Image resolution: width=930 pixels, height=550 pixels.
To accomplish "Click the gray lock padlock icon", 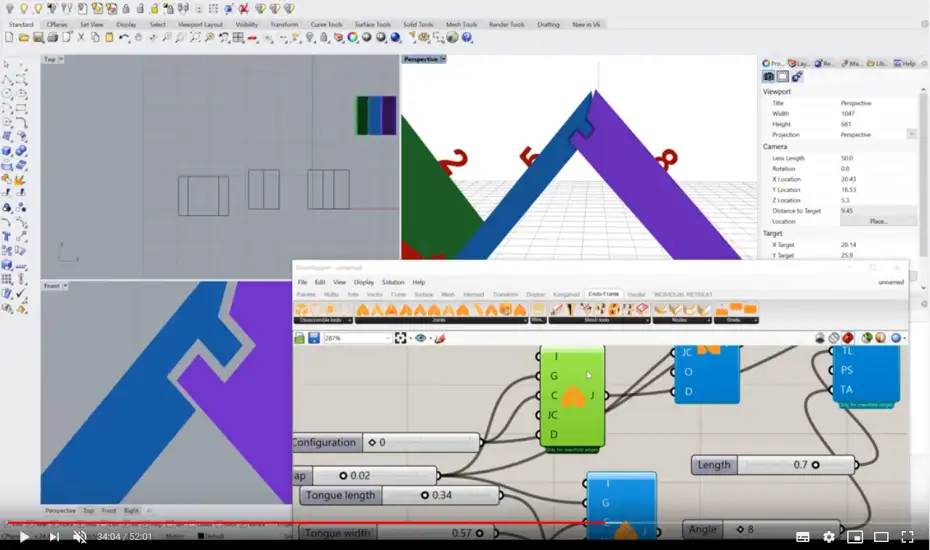I will coord(126,8).
